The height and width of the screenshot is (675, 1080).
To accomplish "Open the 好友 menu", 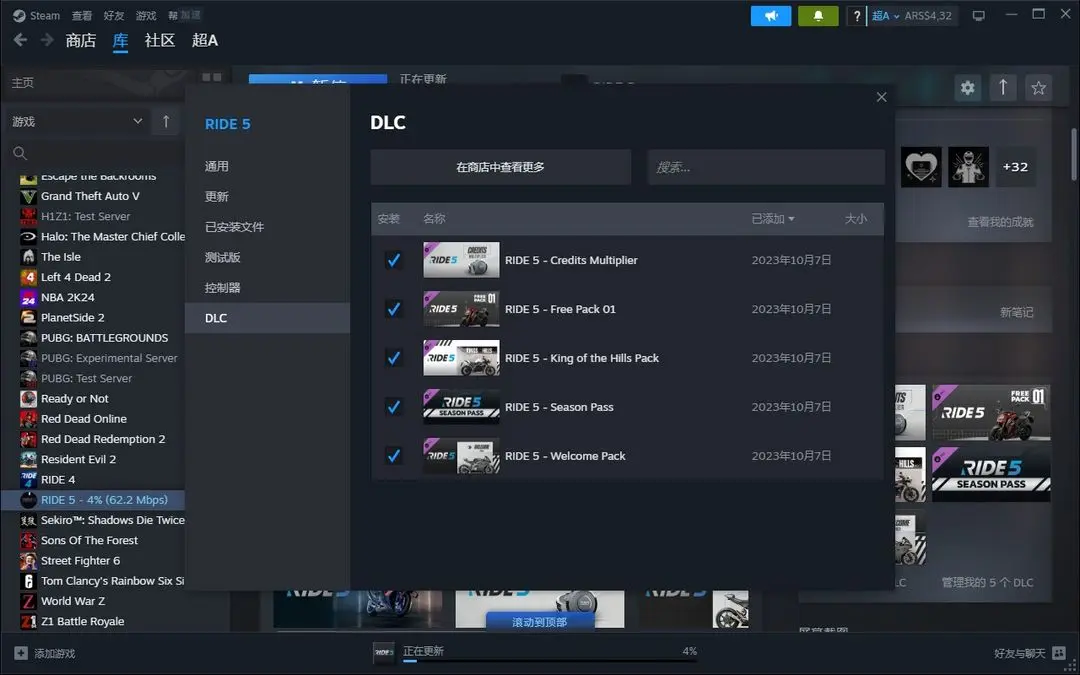I will [114, 15].
